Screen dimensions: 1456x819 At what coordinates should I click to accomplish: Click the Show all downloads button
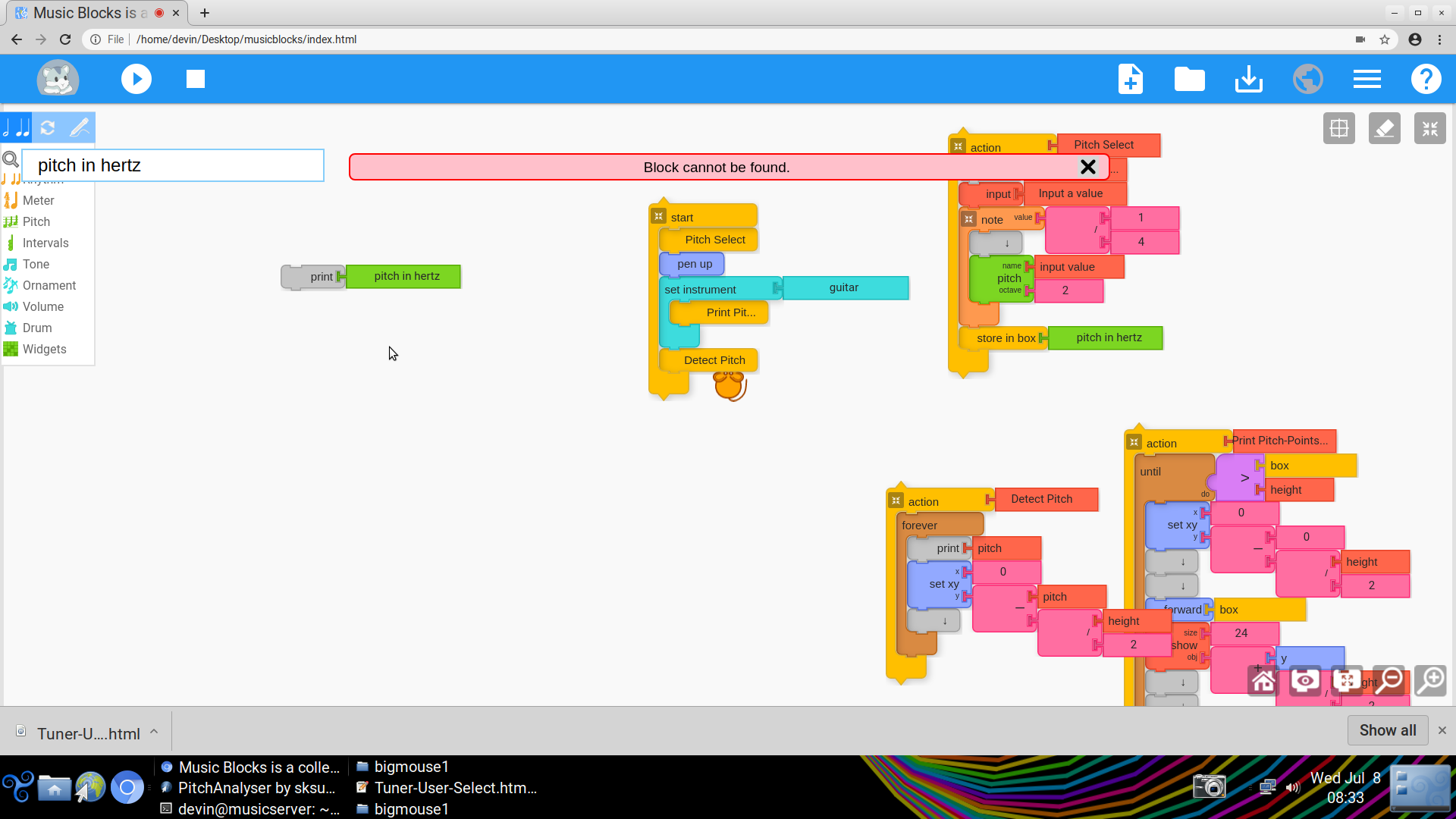click(x=1387, y=730)
